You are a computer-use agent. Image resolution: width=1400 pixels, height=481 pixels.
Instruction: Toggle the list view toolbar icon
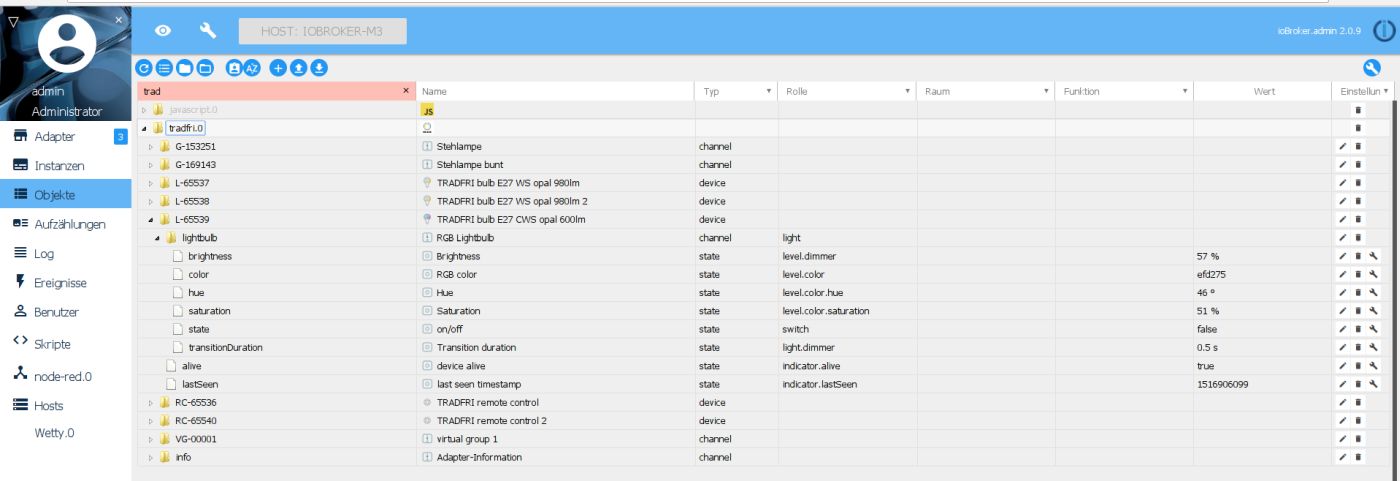[164, 68]
